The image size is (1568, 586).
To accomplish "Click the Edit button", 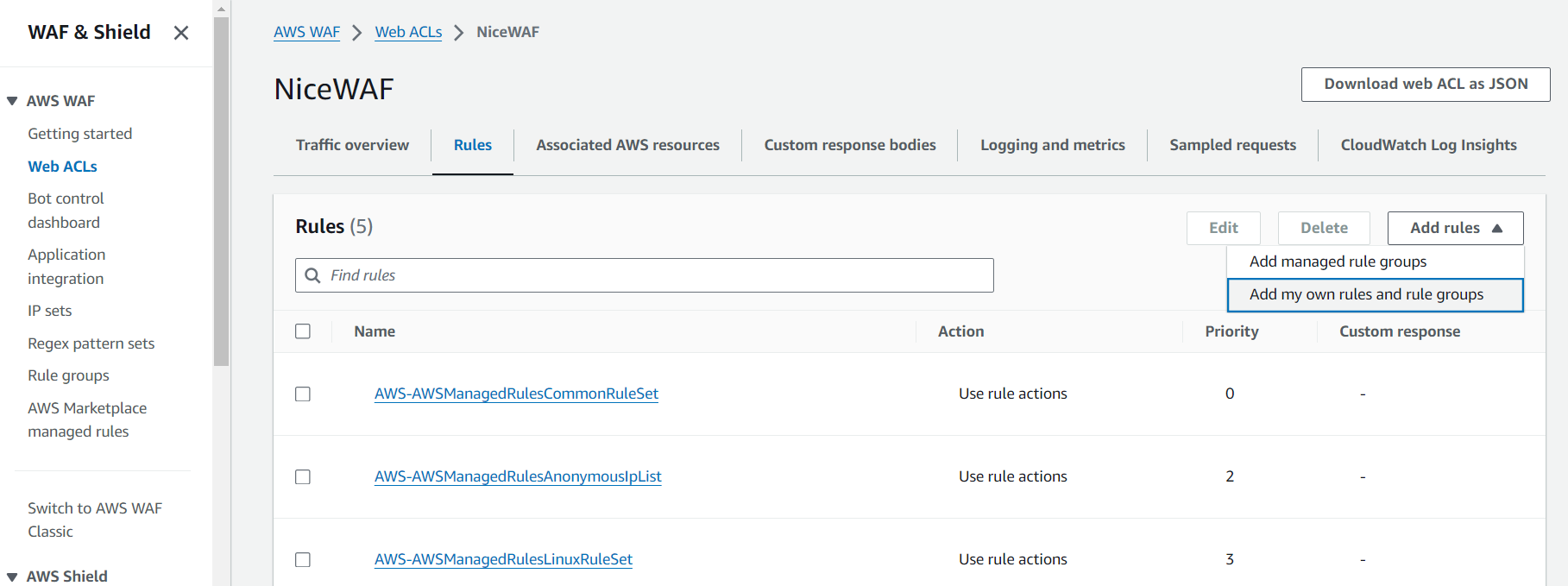I will [1223, 228].
